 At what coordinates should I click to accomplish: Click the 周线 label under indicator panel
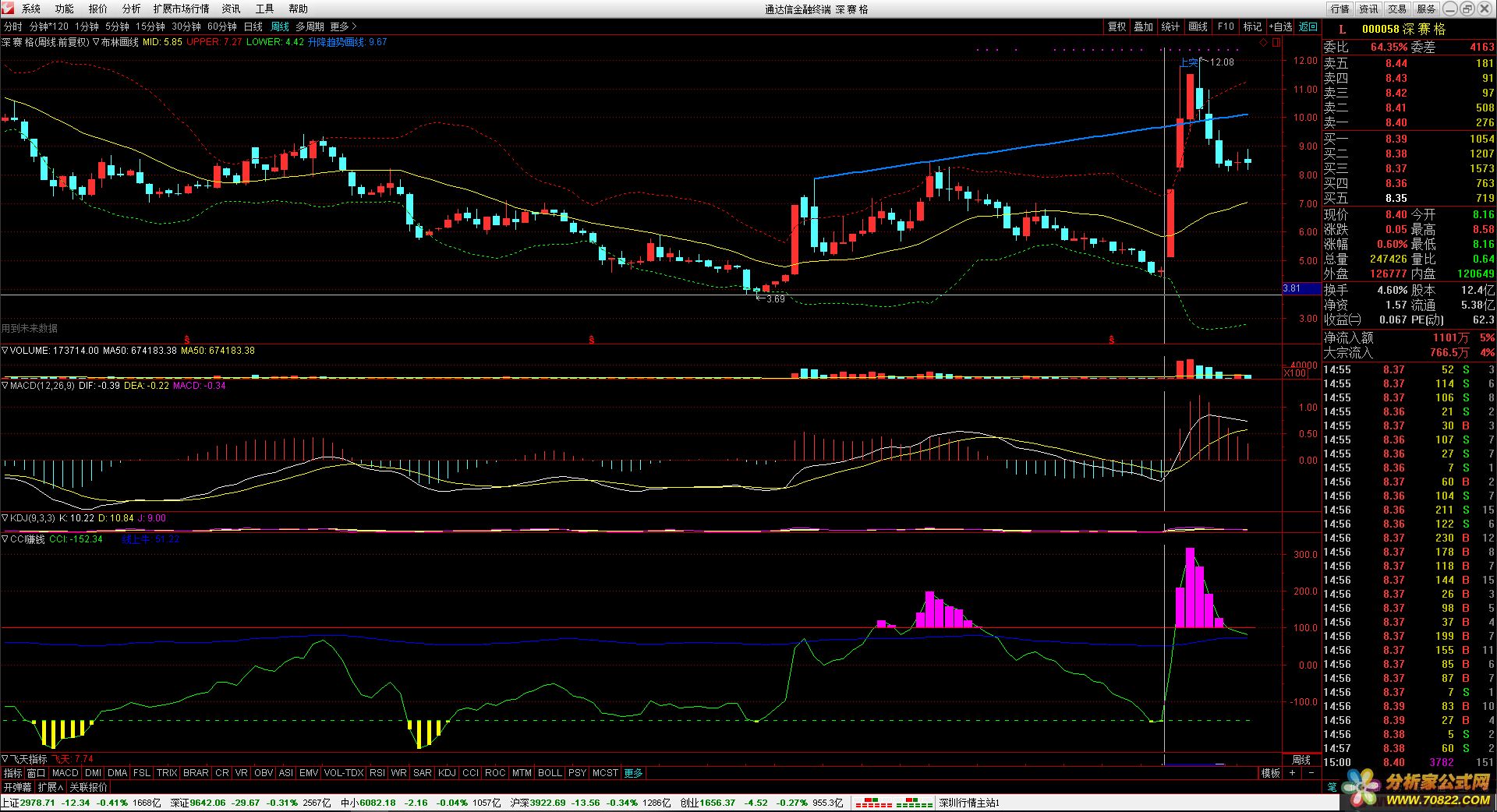(x=1301, y=759)
